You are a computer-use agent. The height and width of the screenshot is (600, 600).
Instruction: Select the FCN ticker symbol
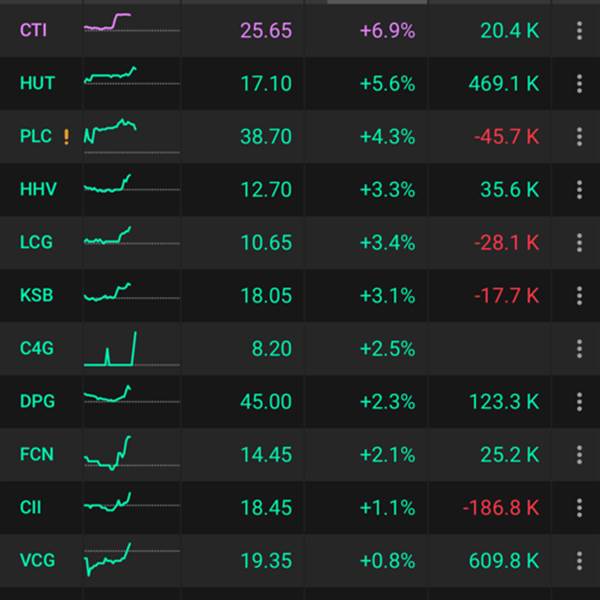pyautogui.click(x=37, y=455)
